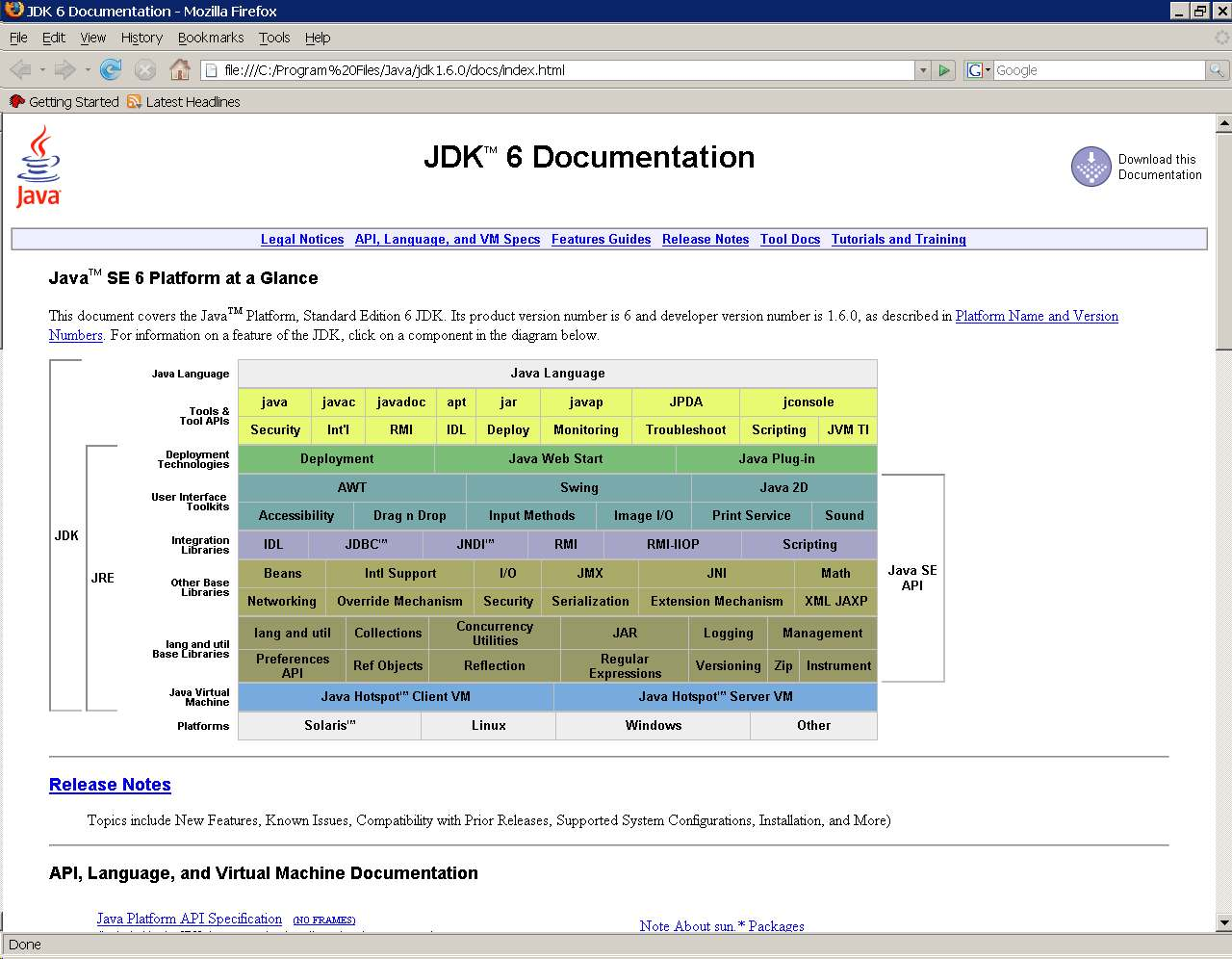Open the View menu
Viewport: 1232px width, 959px height.
[x=93, y=38]
